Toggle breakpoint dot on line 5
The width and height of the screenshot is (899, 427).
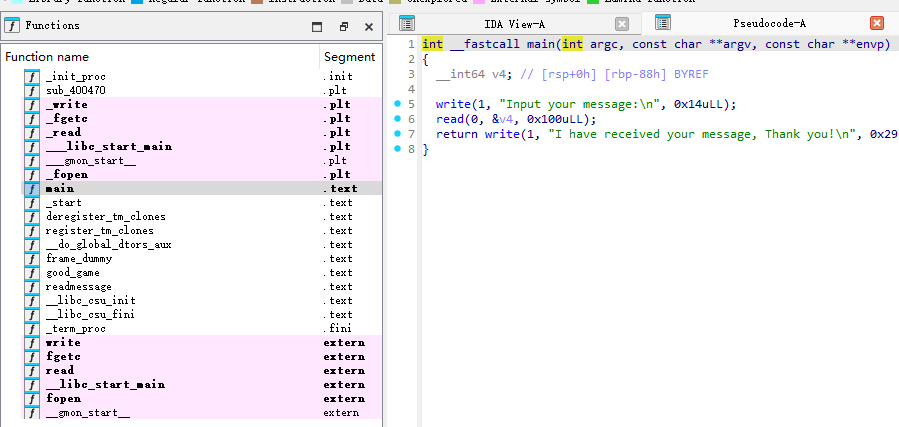point(397,104)
